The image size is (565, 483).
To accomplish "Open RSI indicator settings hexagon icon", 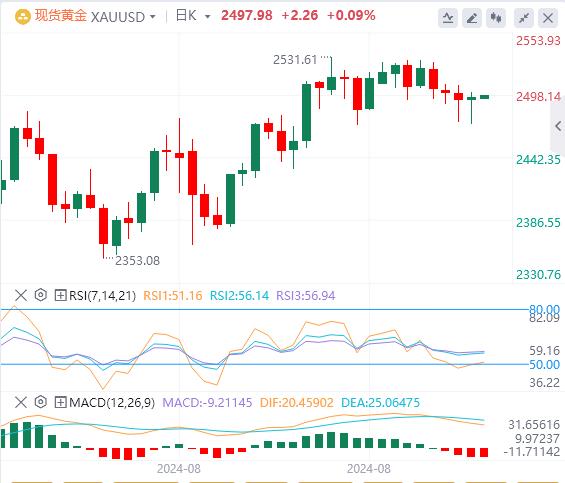I will coord(41,295).
